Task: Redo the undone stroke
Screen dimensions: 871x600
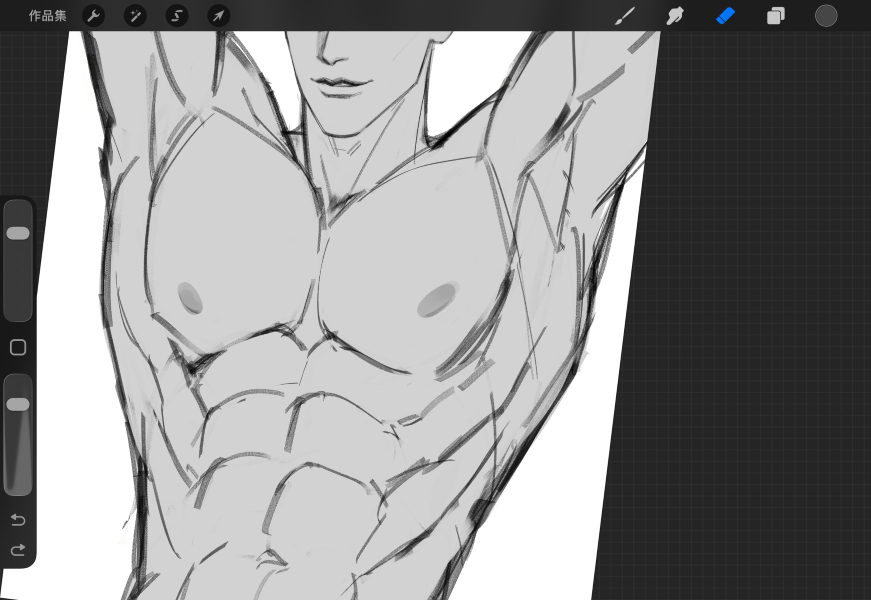Action: click(x=18, y=550)
